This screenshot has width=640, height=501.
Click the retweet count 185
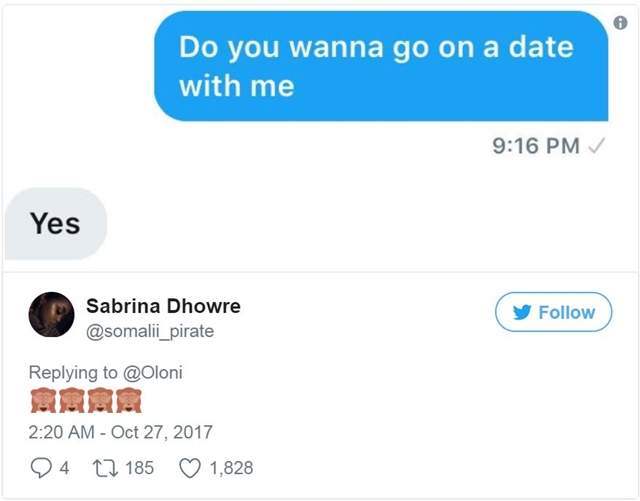click(139, 467)
